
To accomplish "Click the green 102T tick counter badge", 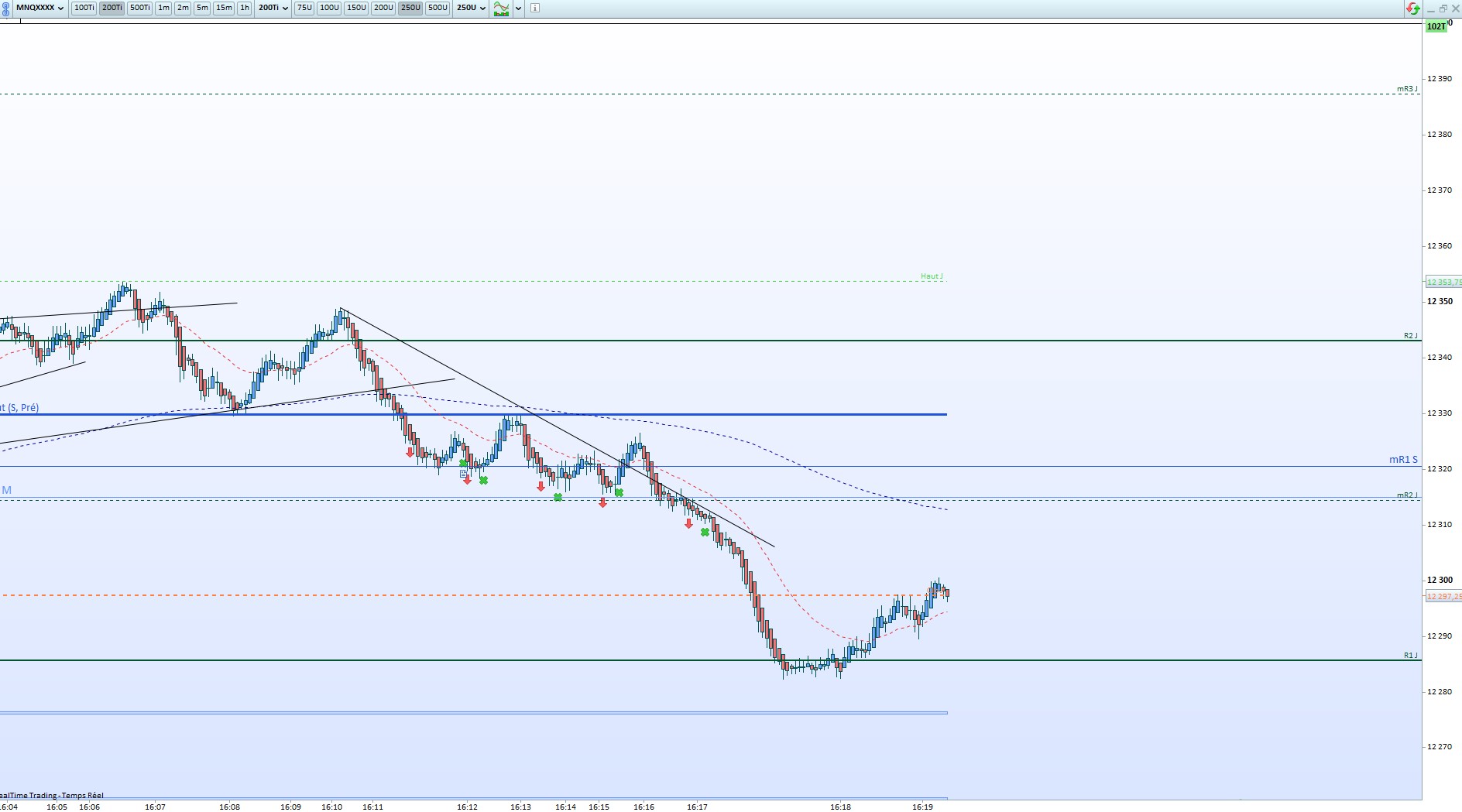I will point(1436,26).
